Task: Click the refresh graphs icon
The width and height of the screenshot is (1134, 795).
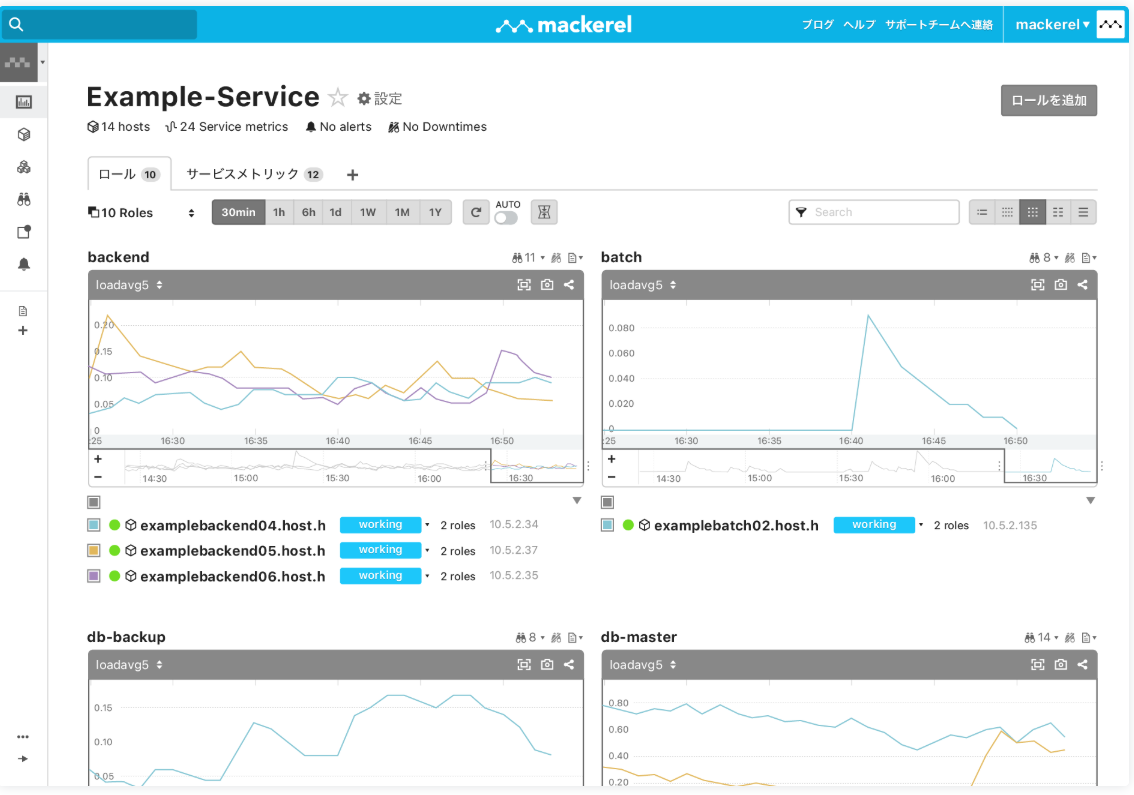Action: (x=476, y=212)
